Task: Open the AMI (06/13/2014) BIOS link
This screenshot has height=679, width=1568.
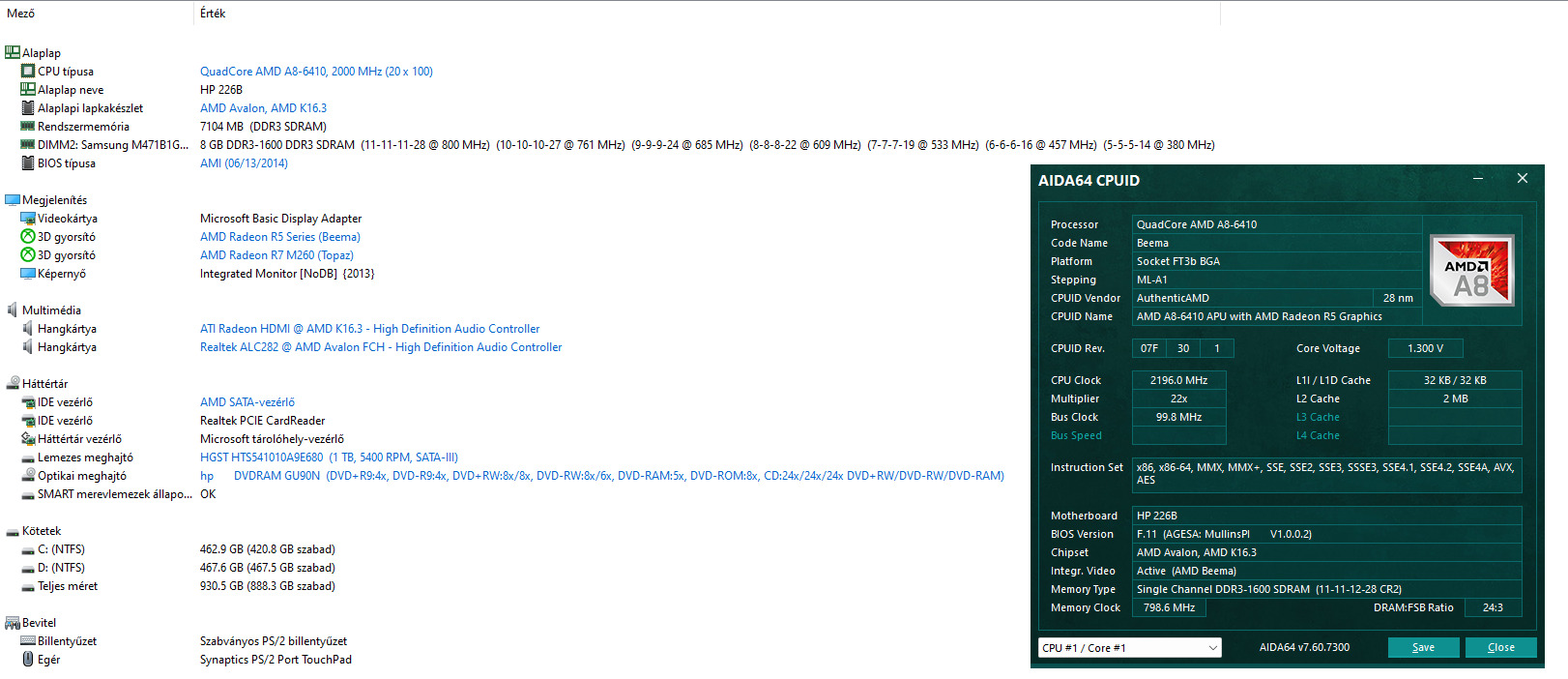Action: tap(244, 162)
